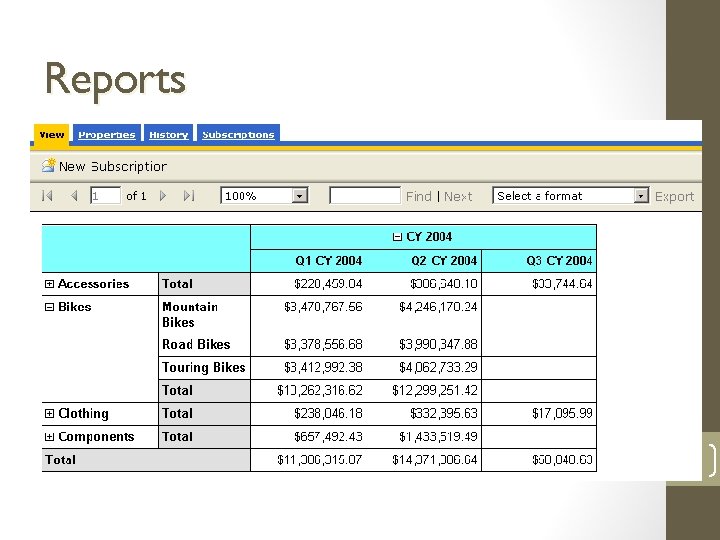720x540 pixels.
Task: Click the Export link
Action: 674,197
